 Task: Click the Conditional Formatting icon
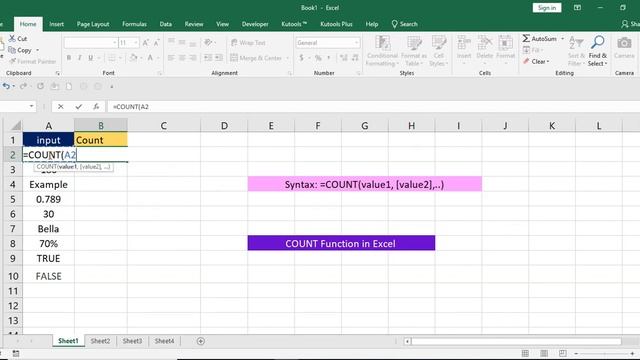[382, 42]
